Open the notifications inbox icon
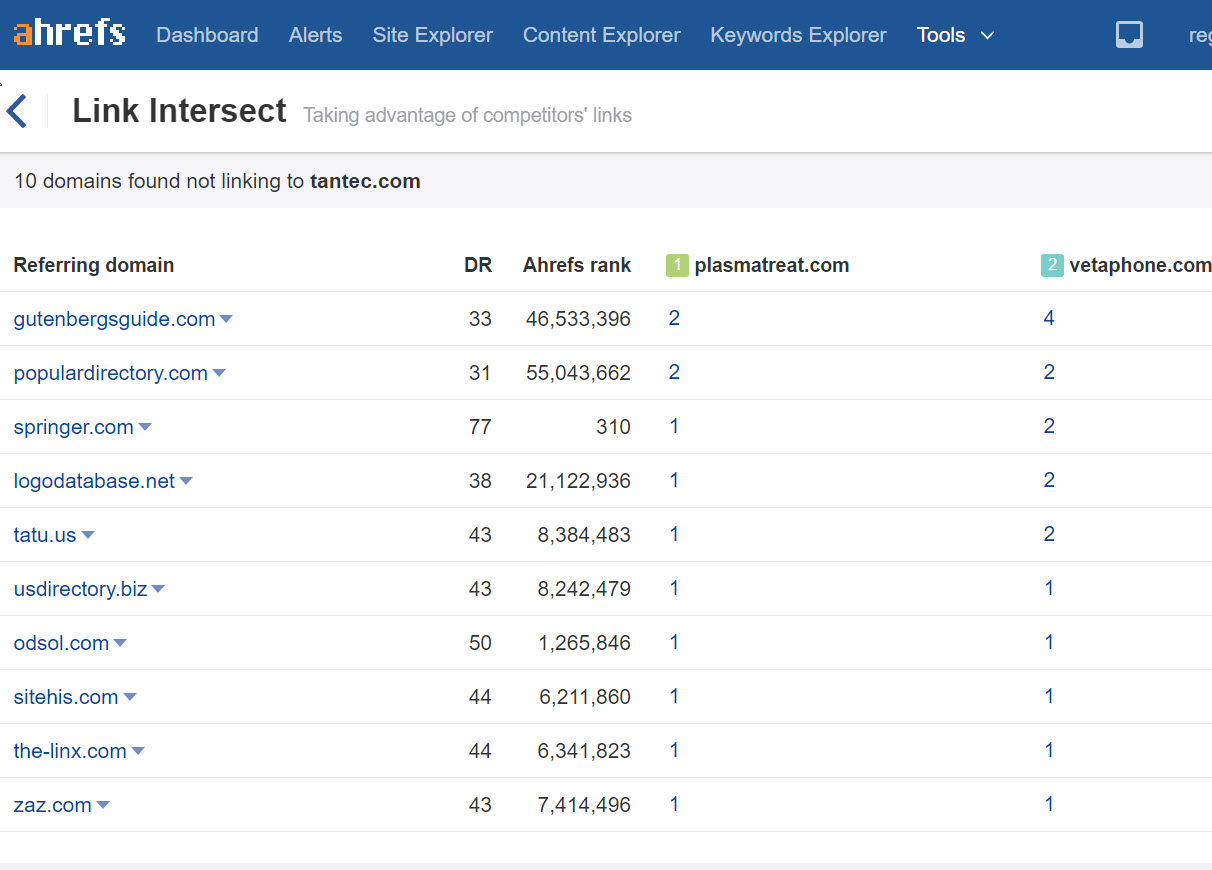1212x870 pixels. tap(1129, 35)
